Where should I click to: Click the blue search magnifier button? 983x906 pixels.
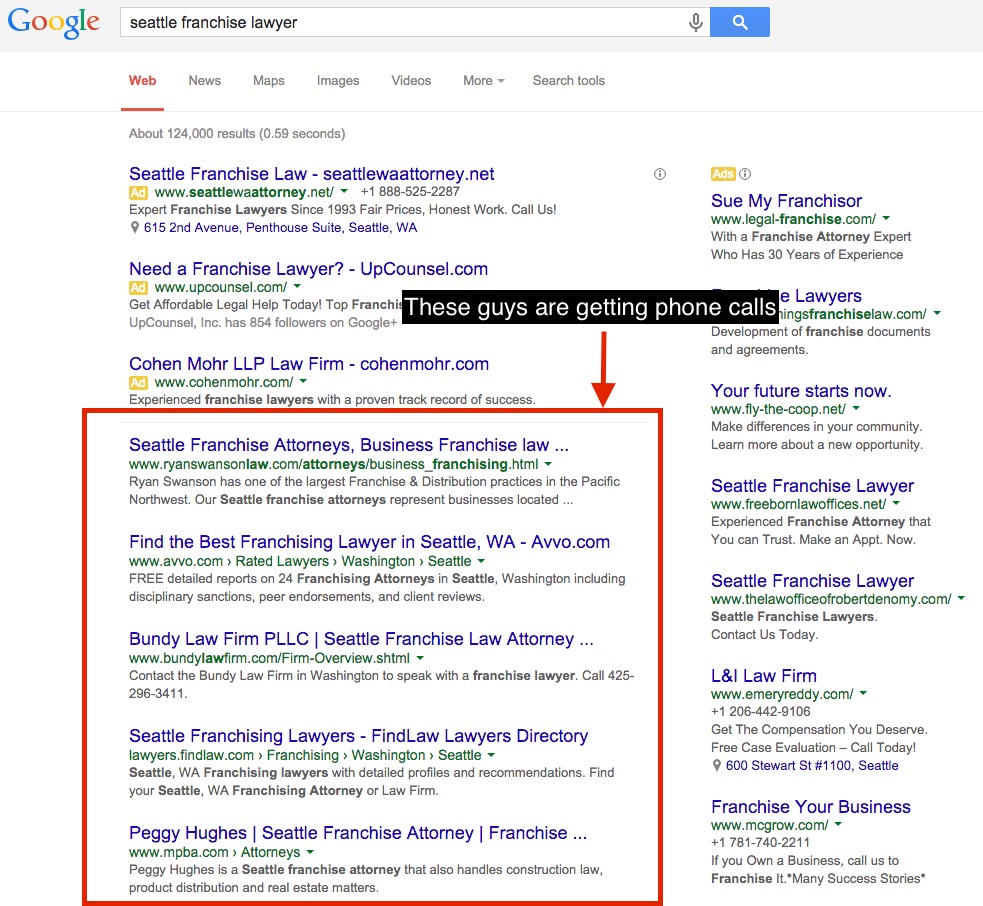[740, 23]
